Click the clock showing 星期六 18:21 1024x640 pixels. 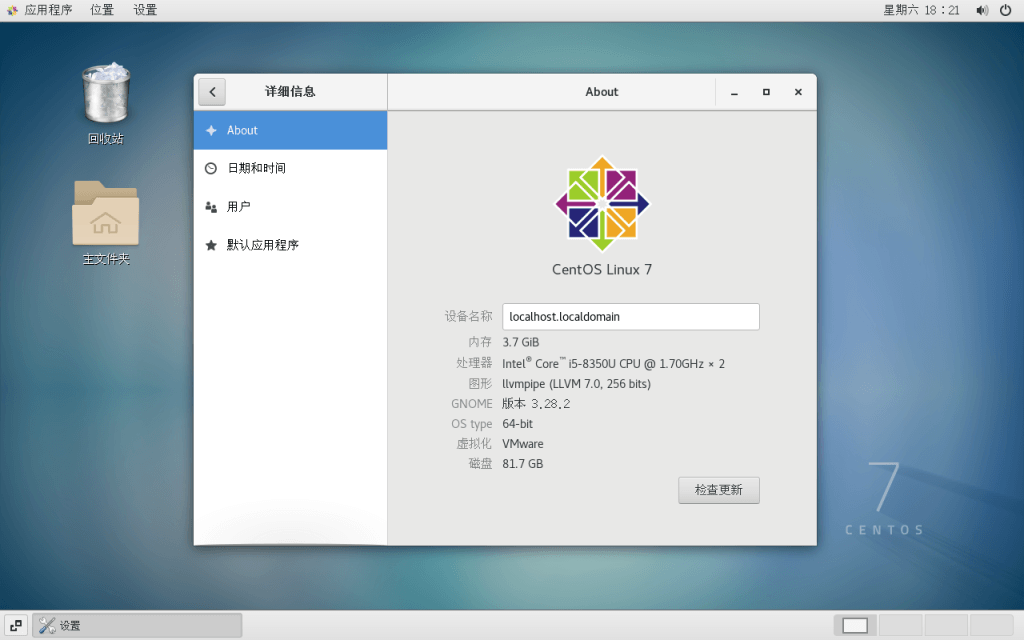[921, 10]
